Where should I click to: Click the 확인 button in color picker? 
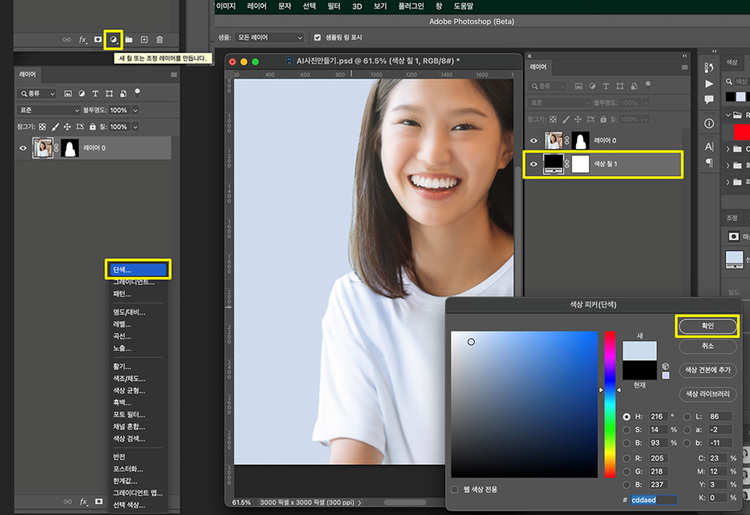click(707, 326)
